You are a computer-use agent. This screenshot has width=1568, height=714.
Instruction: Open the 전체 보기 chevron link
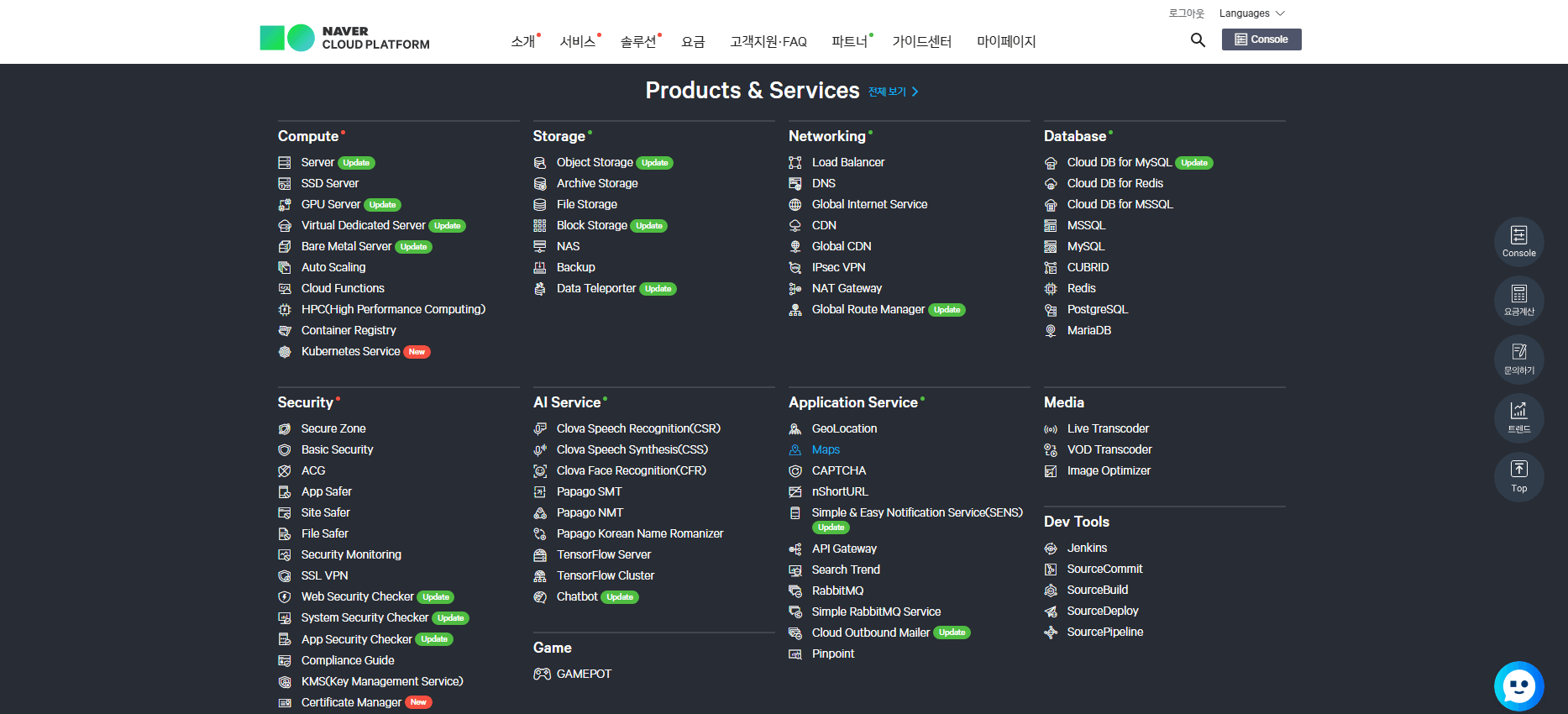tap(893, 92)
